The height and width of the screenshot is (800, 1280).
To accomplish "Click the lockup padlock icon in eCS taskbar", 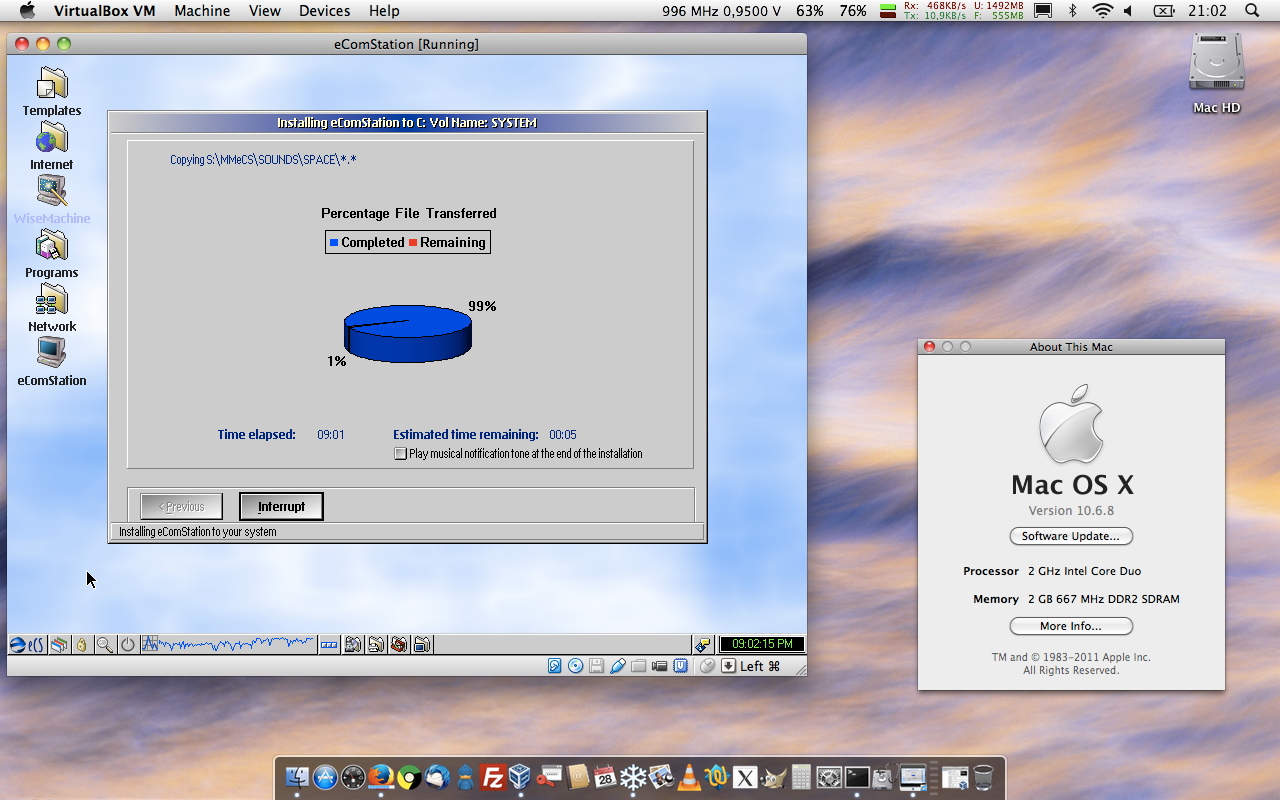I will click(x=82, y=645).
